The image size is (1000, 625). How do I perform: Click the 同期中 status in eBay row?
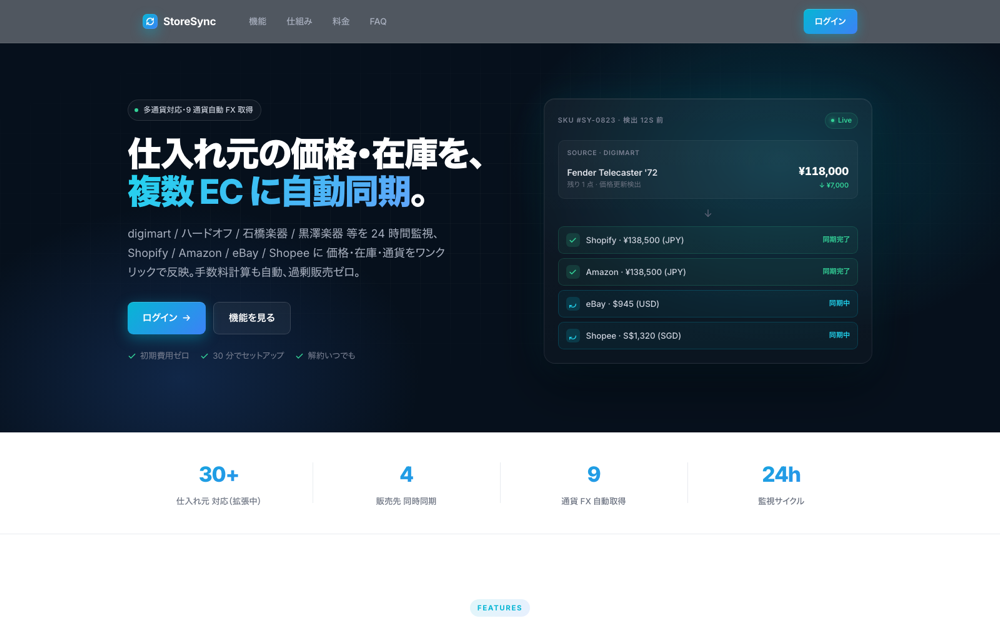click(839, 304)
